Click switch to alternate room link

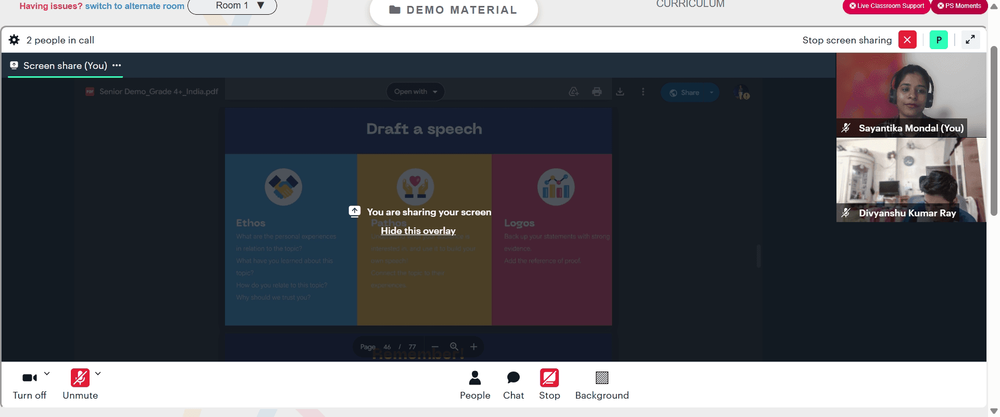[135, 6]
